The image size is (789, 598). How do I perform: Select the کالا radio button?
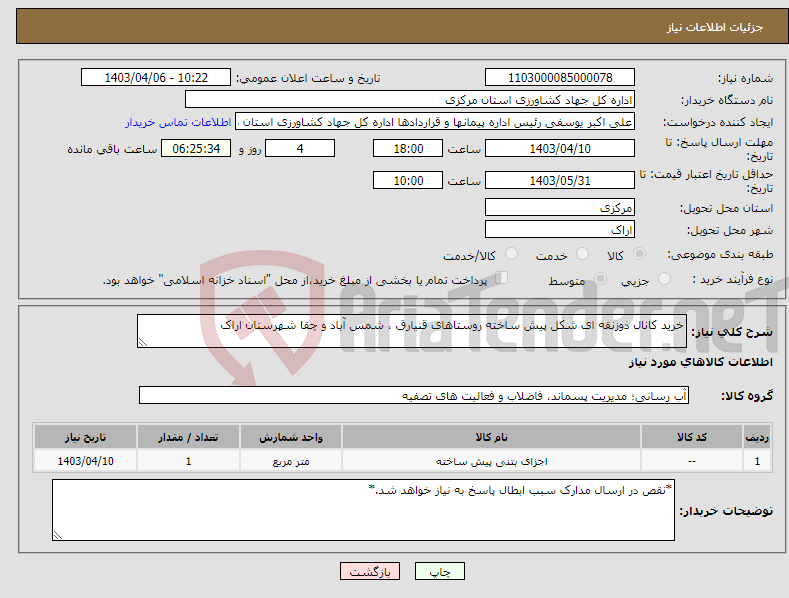(x=640, y=254)
